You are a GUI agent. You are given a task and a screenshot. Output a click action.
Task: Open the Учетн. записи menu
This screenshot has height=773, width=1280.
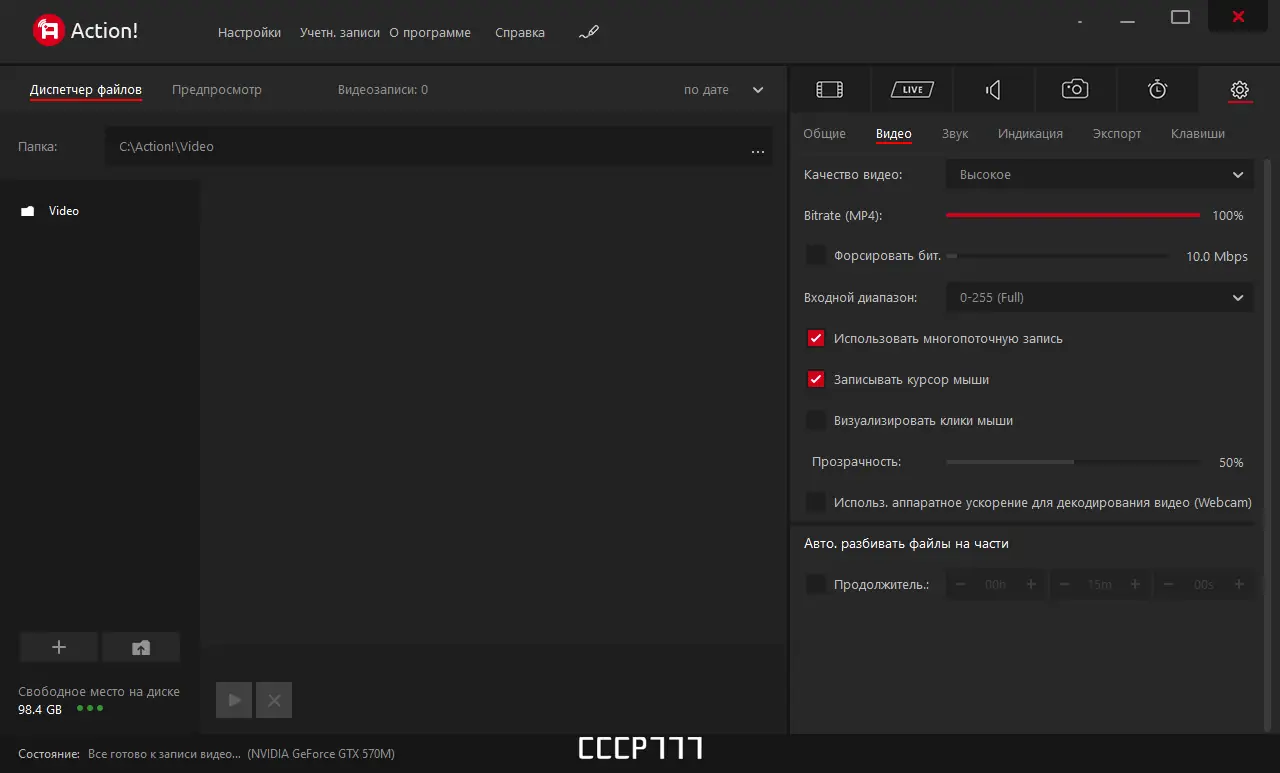[340, 32]
